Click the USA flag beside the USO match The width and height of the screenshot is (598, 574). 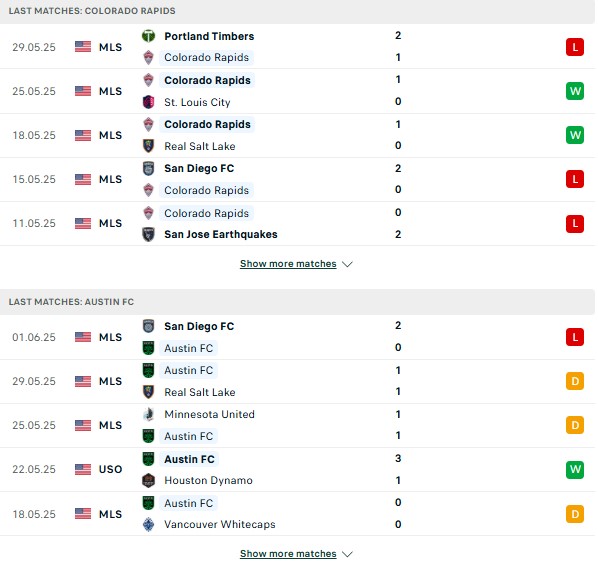83,469
